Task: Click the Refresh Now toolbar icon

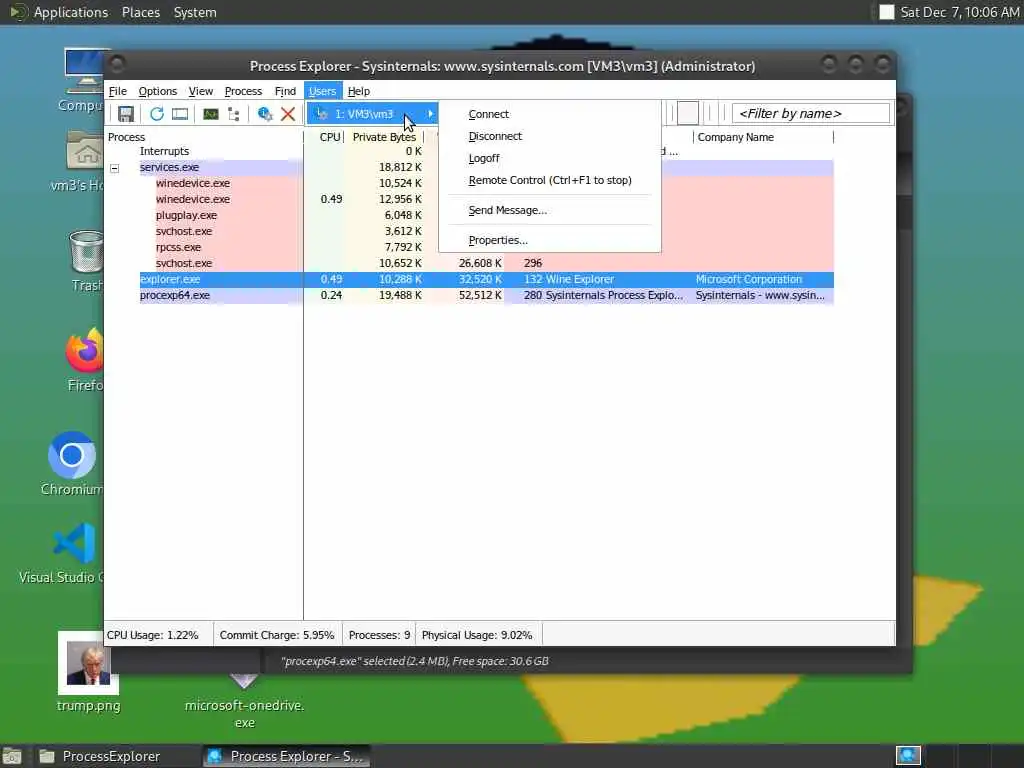Action: (157, 114)
